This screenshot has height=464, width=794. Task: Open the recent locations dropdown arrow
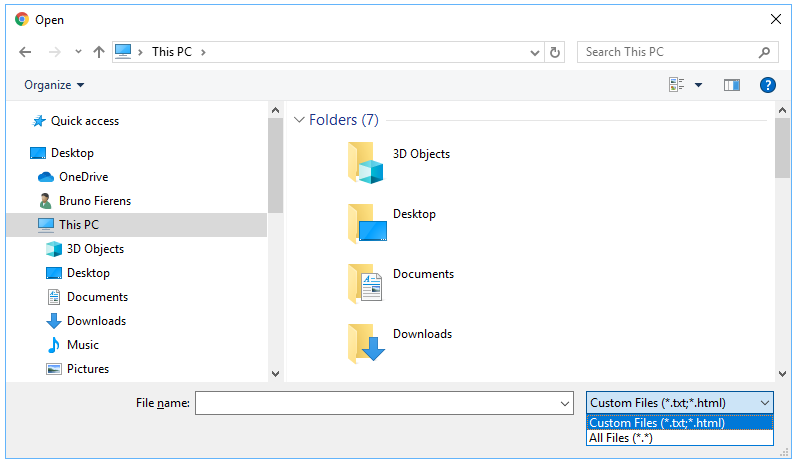tap(78, 52)
